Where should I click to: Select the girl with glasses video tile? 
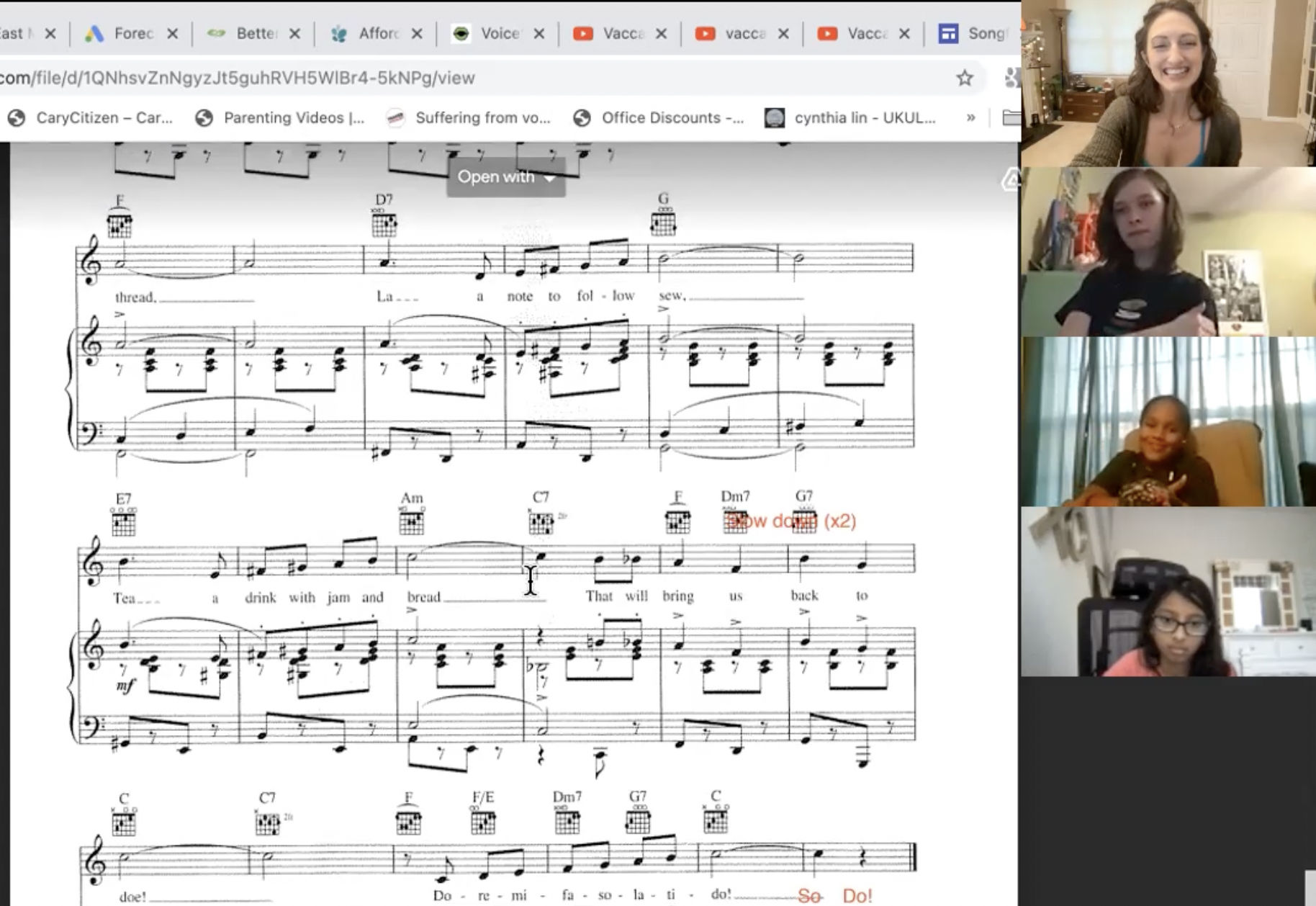tap(1168, 592)
